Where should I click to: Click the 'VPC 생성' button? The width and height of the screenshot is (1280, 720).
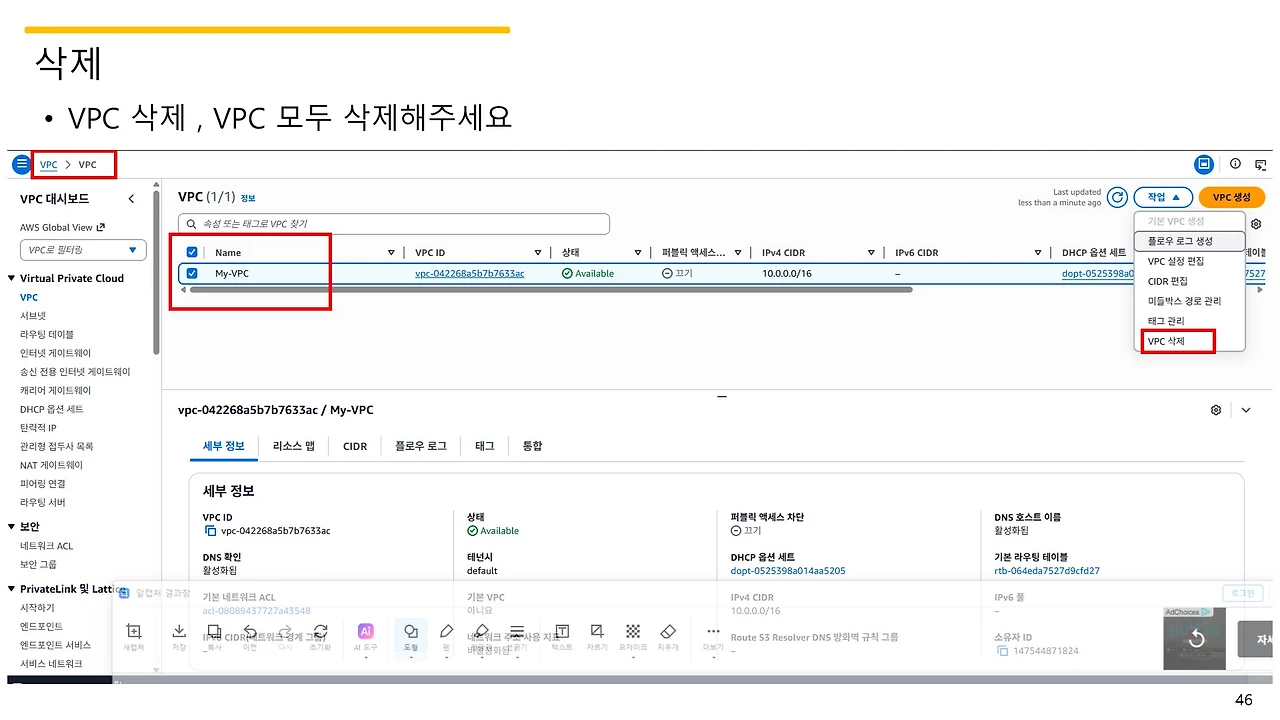coord(1232,197)
